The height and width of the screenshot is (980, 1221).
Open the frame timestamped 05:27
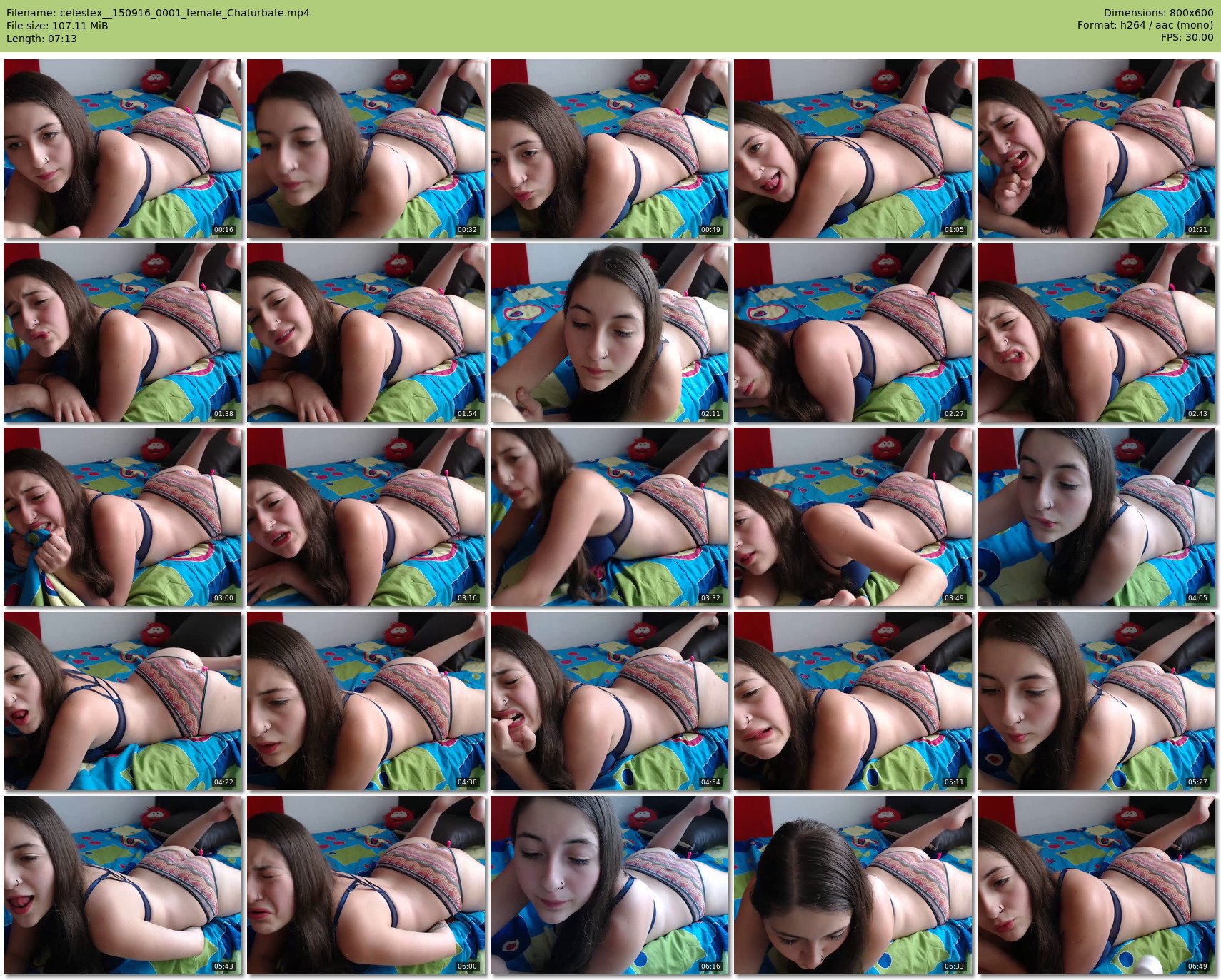pos(1096,701)
